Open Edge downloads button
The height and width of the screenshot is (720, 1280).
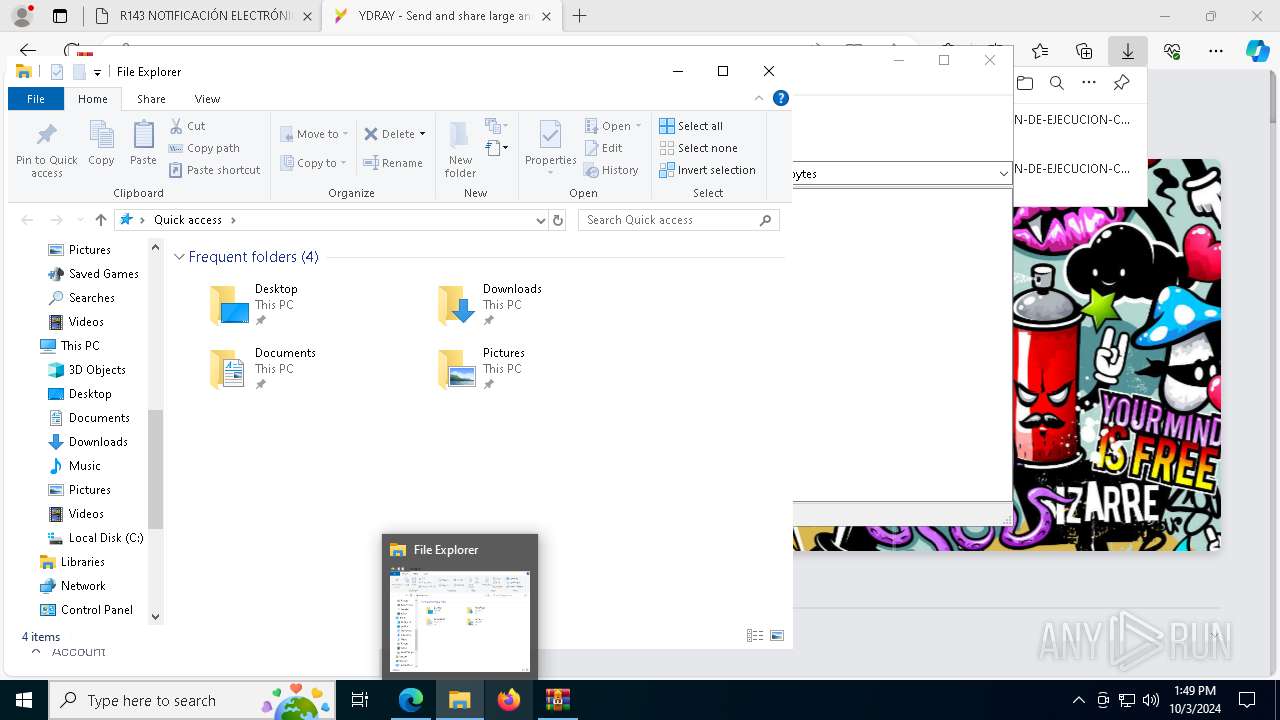coord(1127,51)
